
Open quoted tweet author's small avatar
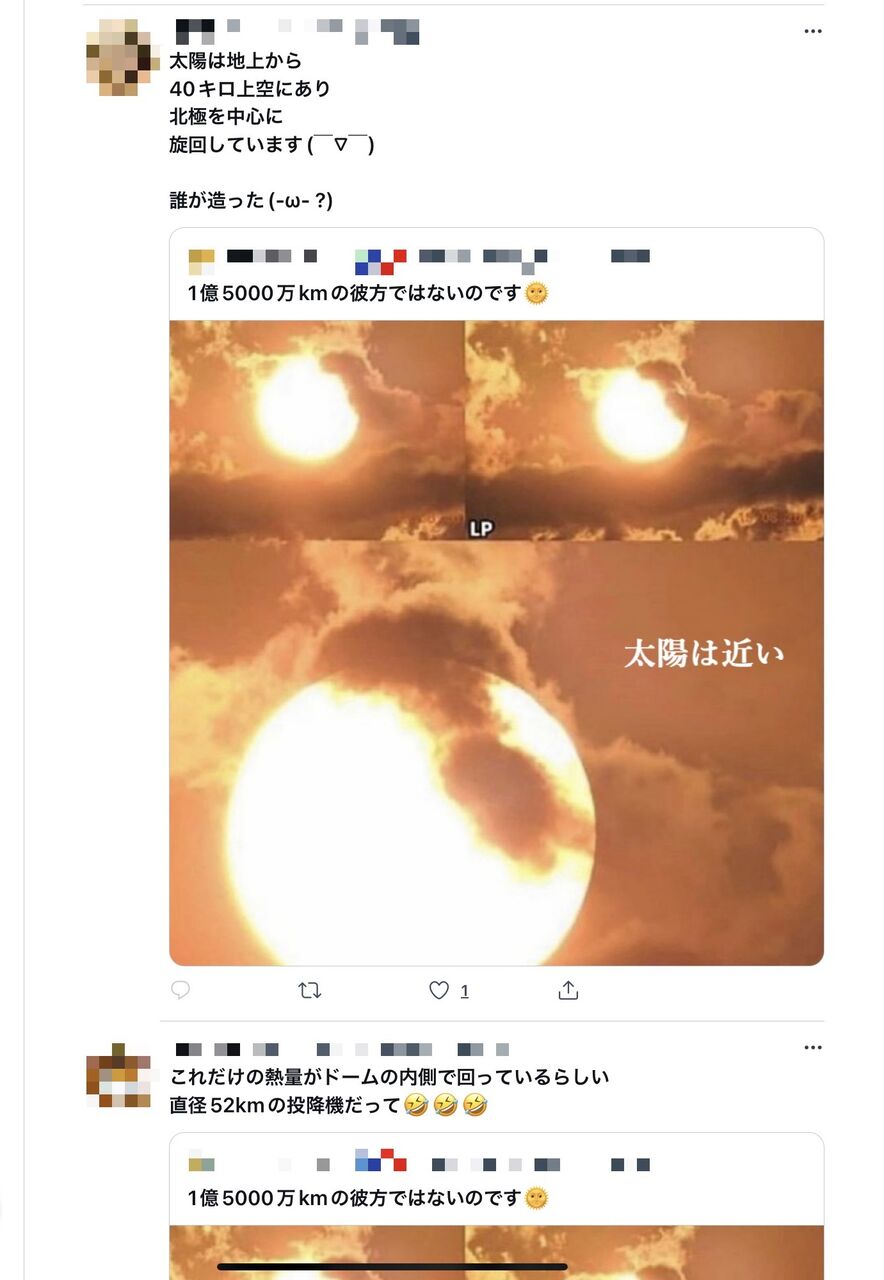point(202,261)
